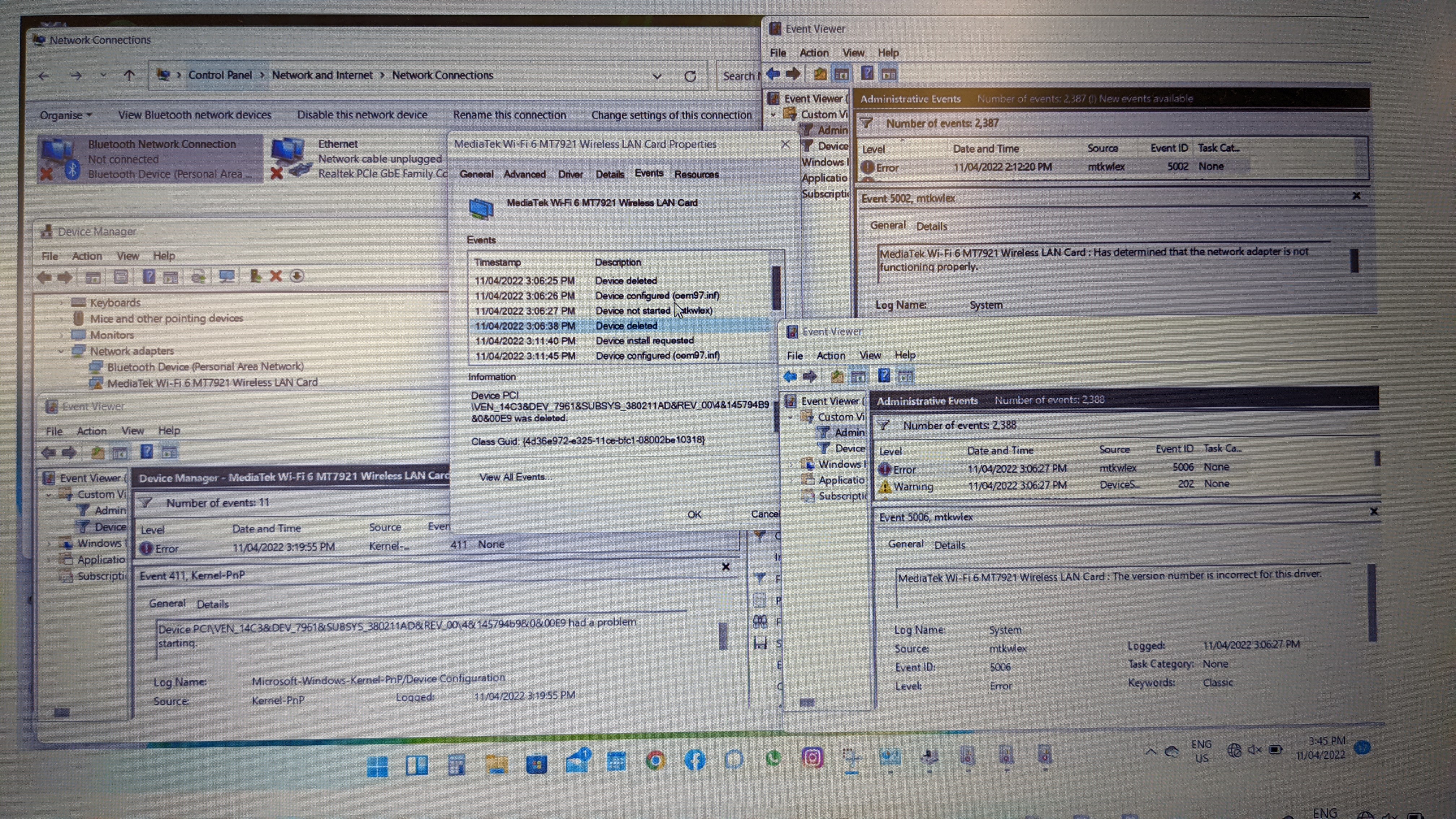Click the blue help icon in top Event Viewer
Image resolution: width=1456 pixels, height=819 pixels.
coord(866,74)
